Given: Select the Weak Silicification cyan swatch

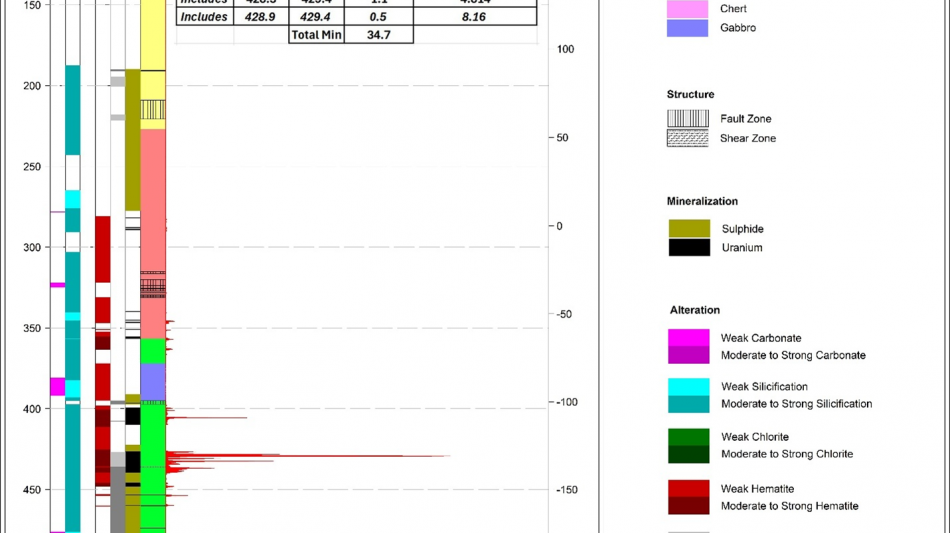Looking at the screenshot, I should (x=689, y=387).
